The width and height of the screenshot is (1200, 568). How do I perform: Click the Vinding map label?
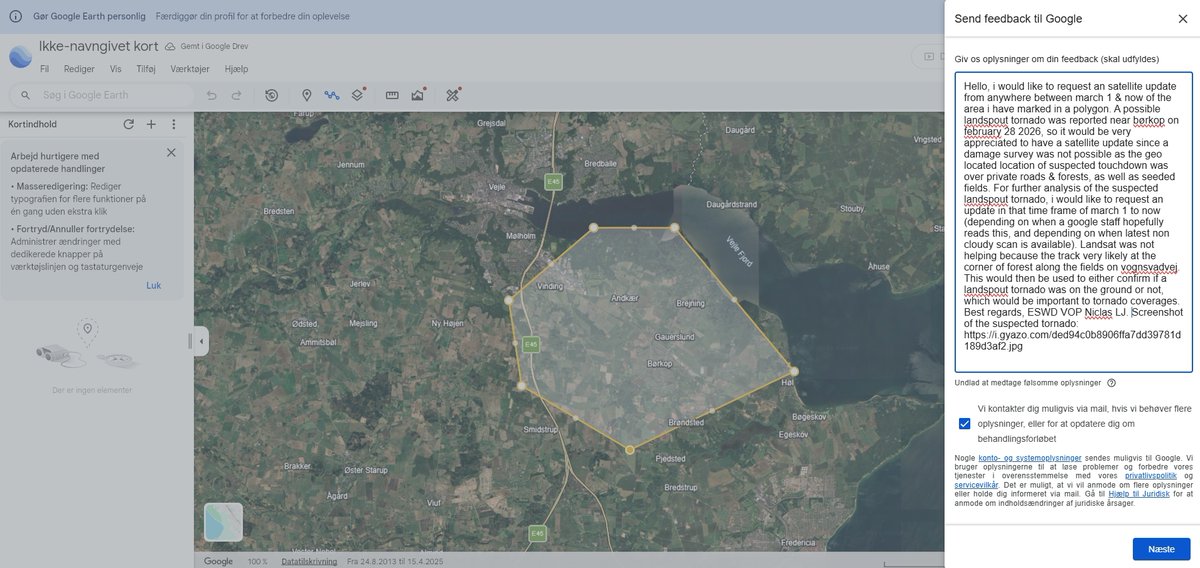pyautogui.click(x=550, y=286)
